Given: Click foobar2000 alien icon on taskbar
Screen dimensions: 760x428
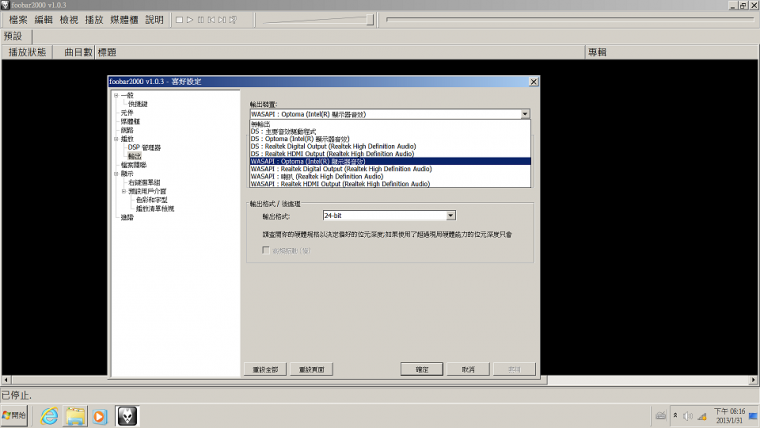Looking at the screenshot, I should click(127, 416).
